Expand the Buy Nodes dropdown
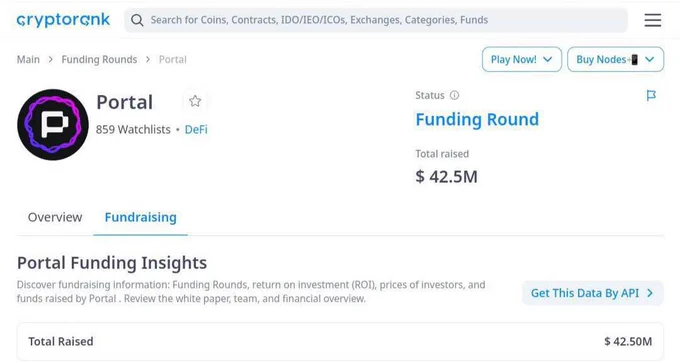 615,59
